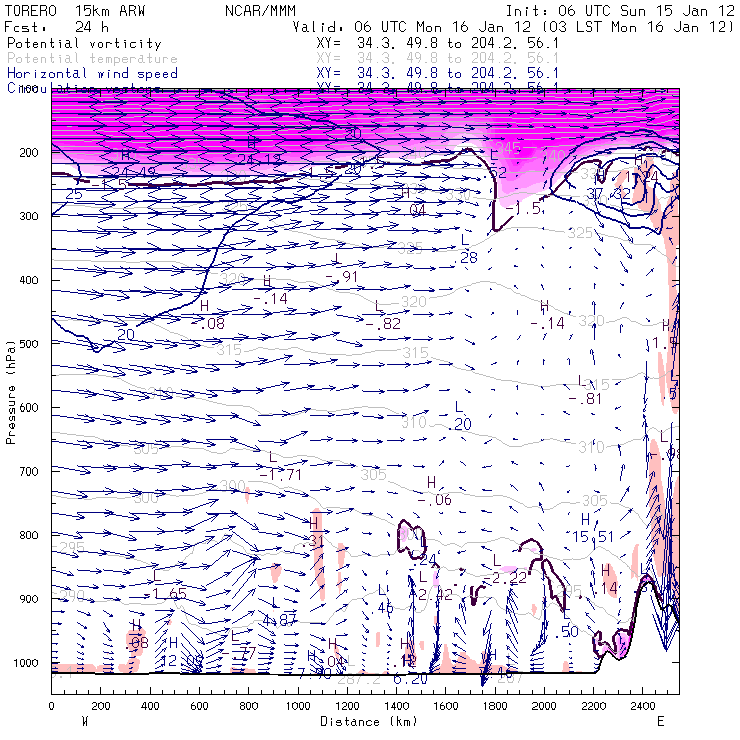Screen dimensions: 740x740
Task: Click the 'Pressure (hPa)' vertical axis title
Action: (x=10, y=392)
